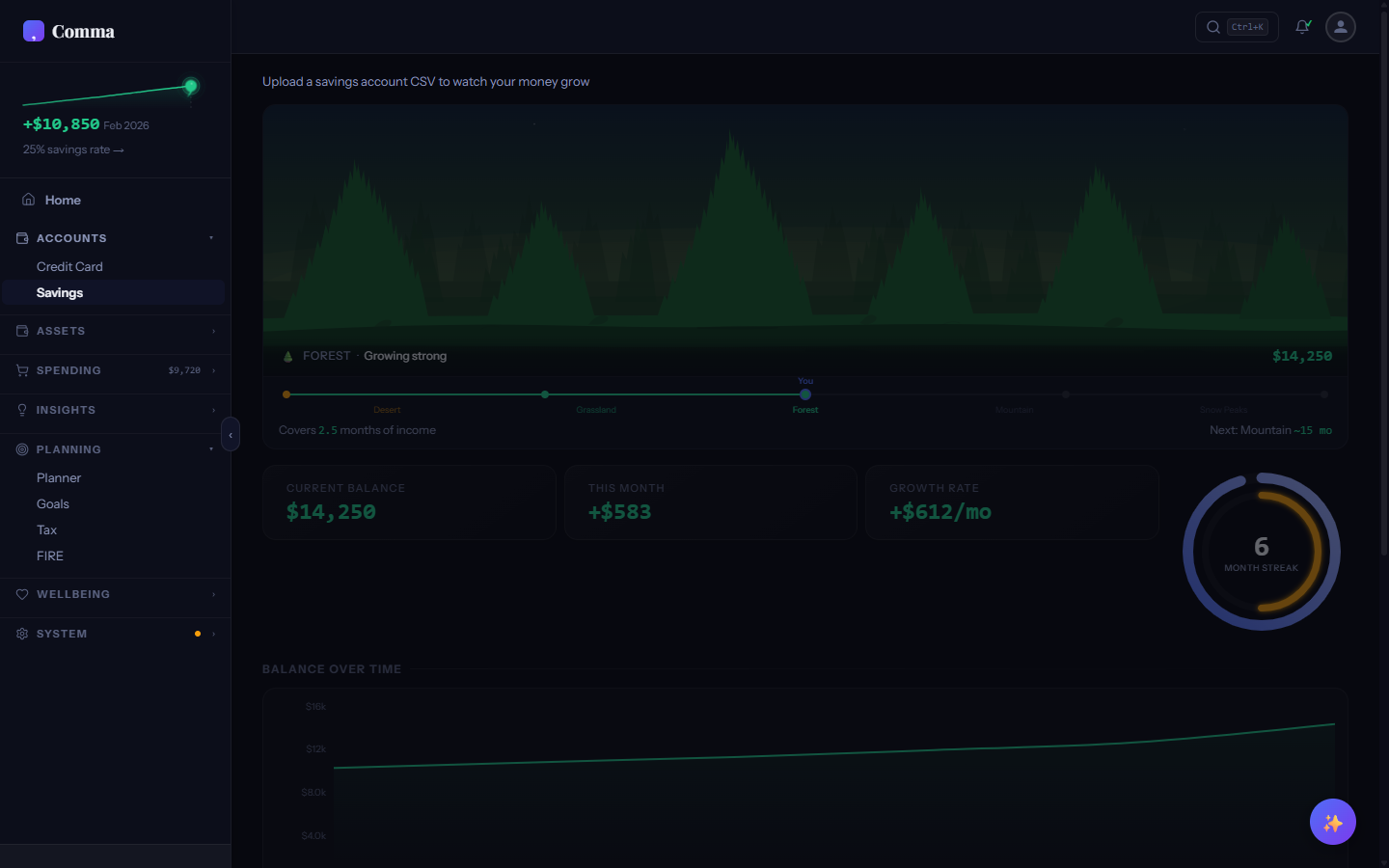Select the shopping cart Spending icon
This screenshot has height=868, width=1389.
21,370
